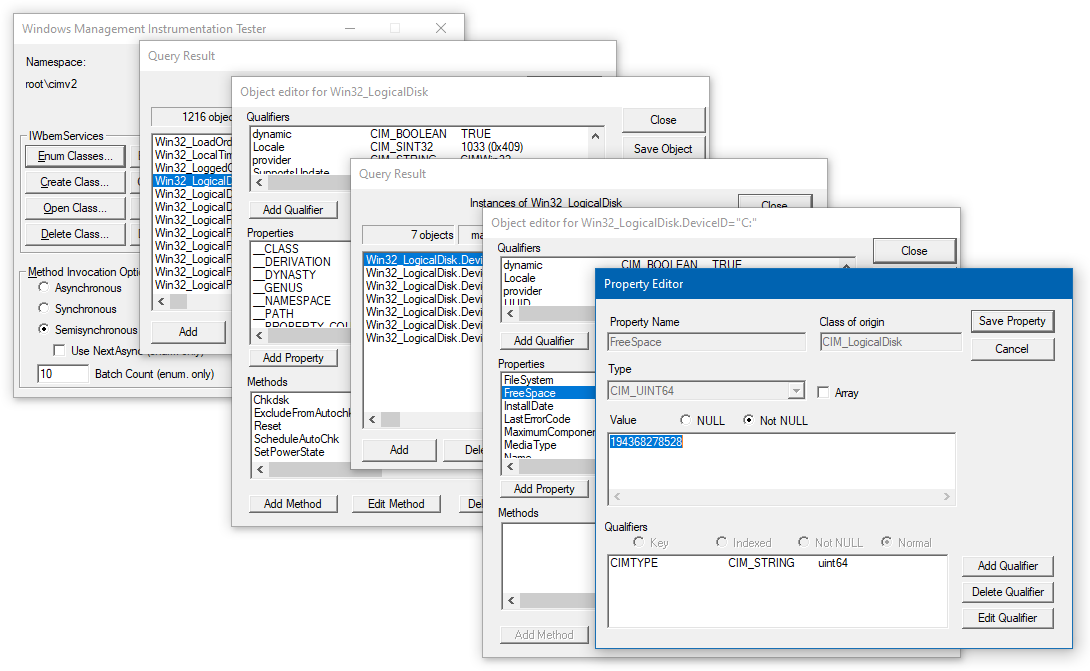Click the Delete Class button
1090x671 pixels.
click(x=75, y=234)
